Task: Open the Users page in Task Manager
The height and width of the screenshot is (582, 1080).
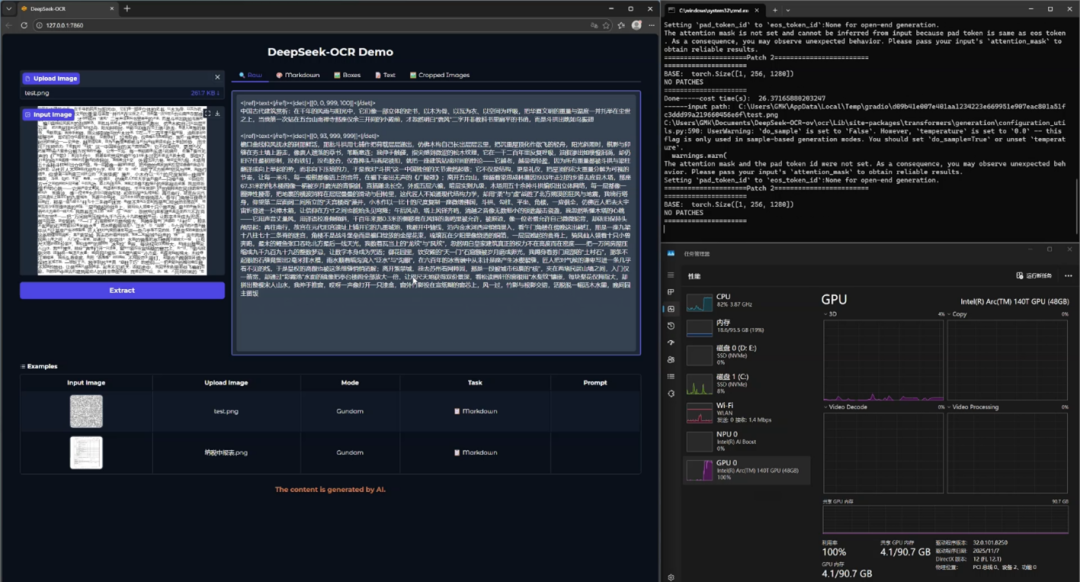Action: click(x=671, y=360)
